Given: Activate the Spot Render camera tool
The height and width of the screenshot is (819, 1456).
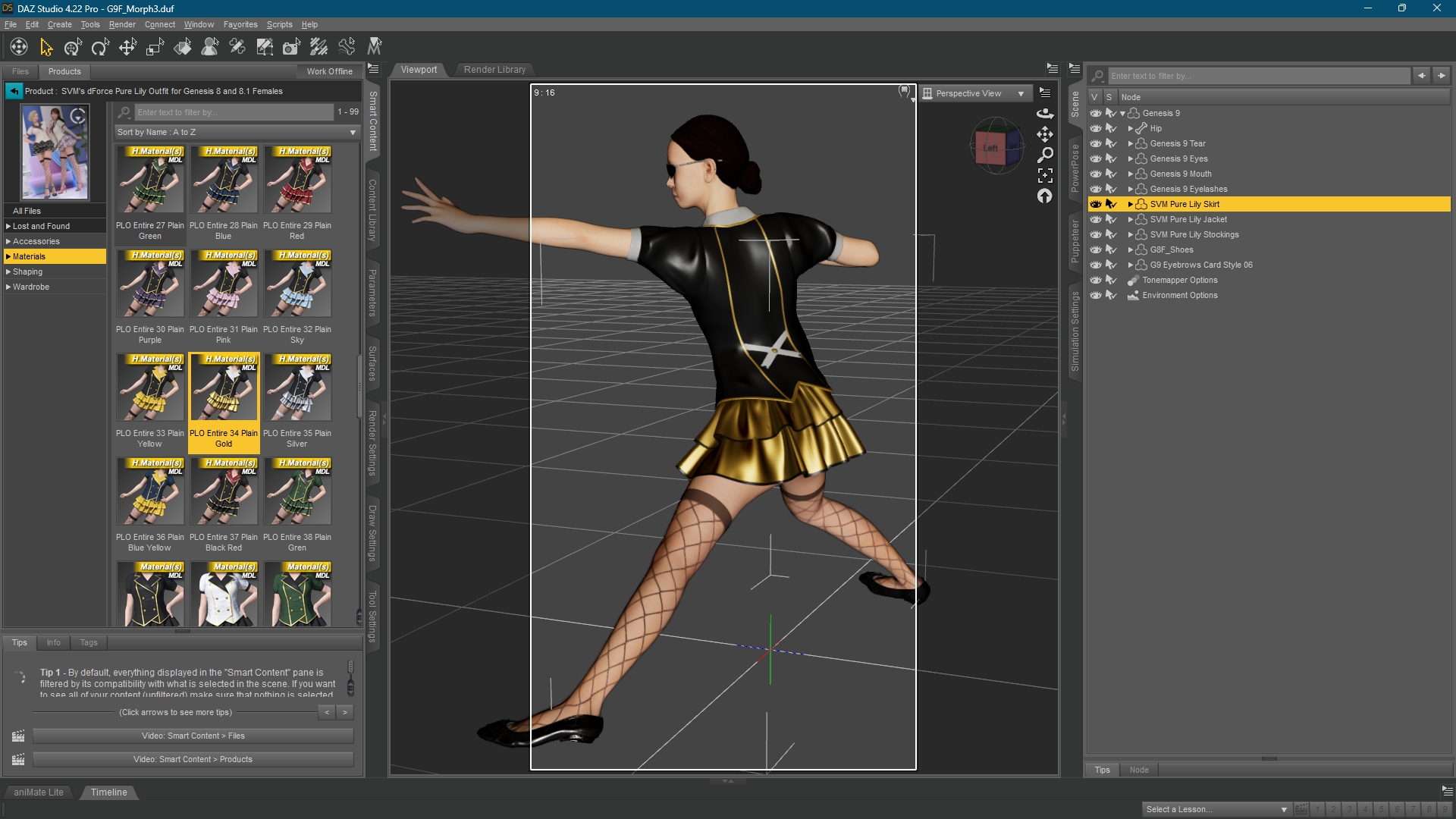Looking at the screenshot, I should pos(291,48).
